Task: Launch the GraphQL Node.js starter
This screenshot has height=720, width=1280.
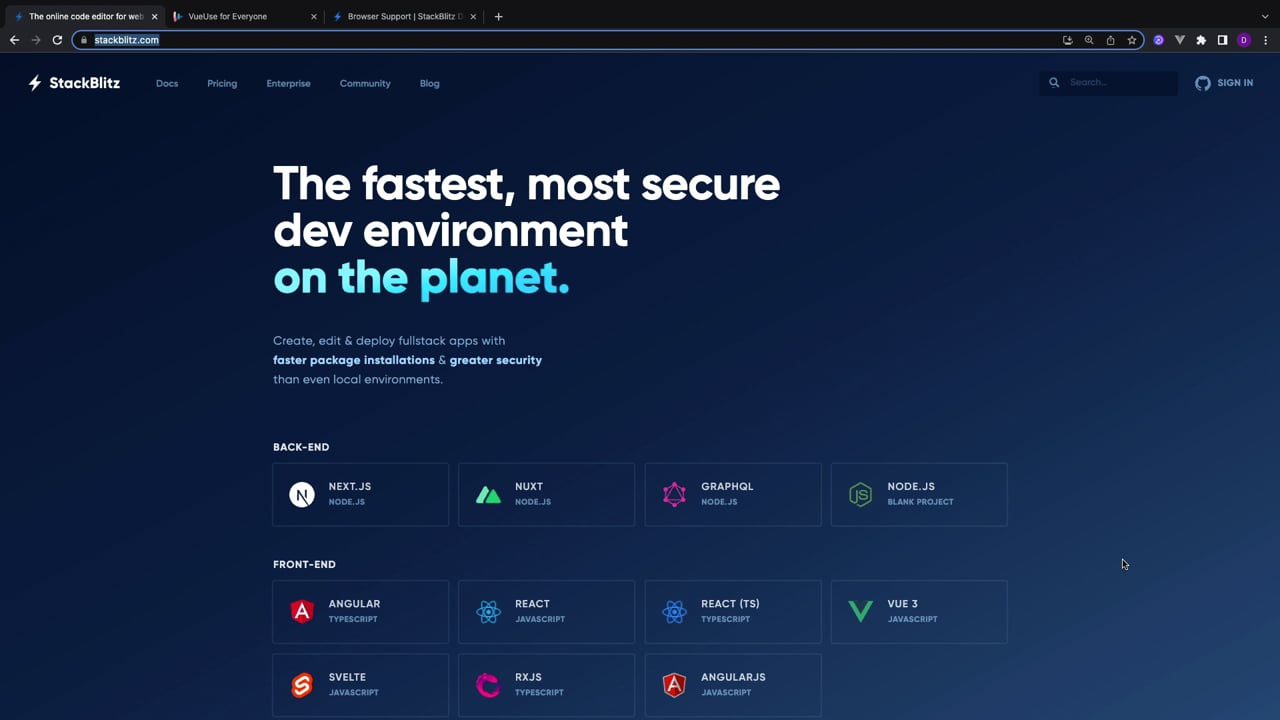Action: [733, 494]
